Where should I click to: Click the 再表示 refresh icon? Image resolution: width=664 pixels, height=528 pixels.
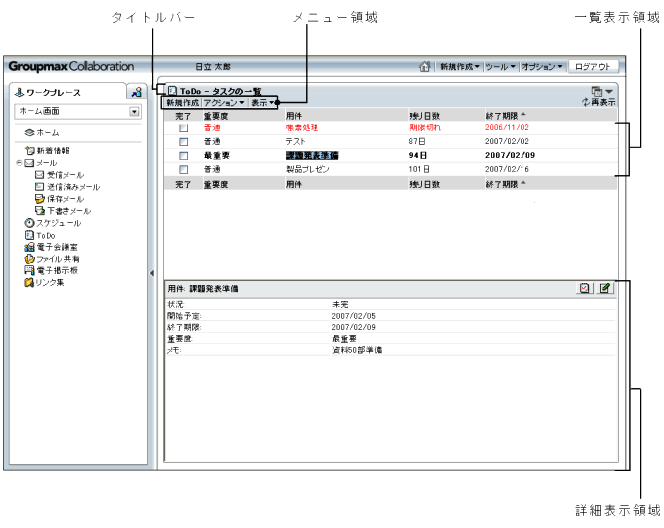599,102
